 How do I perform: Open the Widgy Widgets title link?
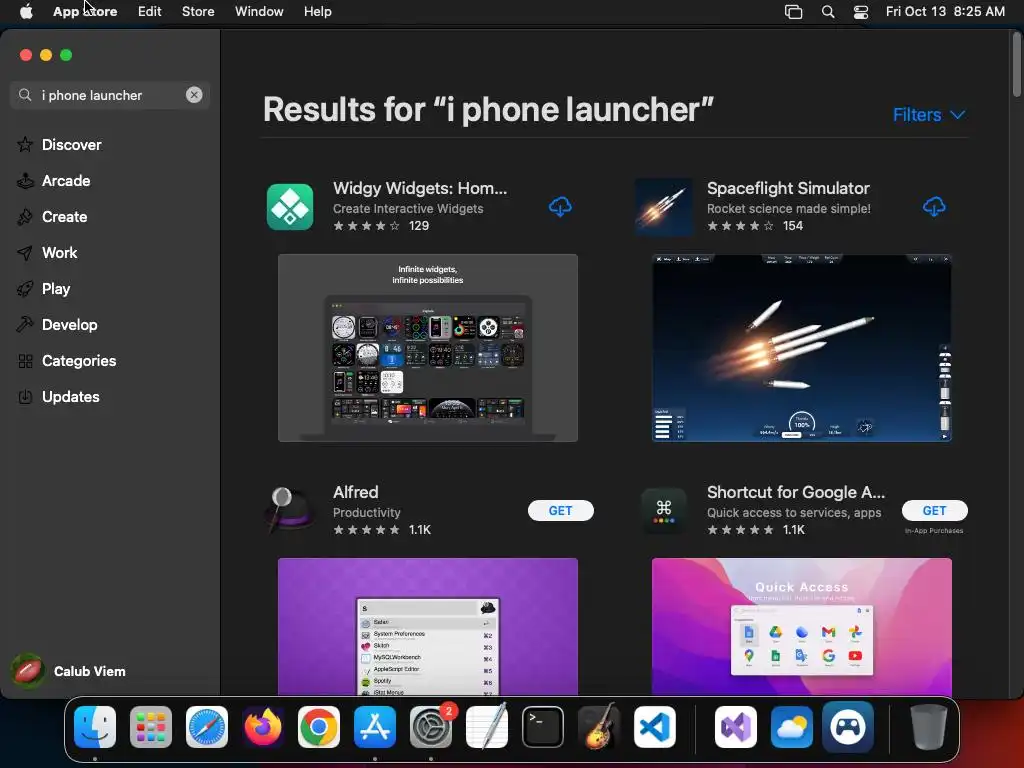click(x=420, y=188)
